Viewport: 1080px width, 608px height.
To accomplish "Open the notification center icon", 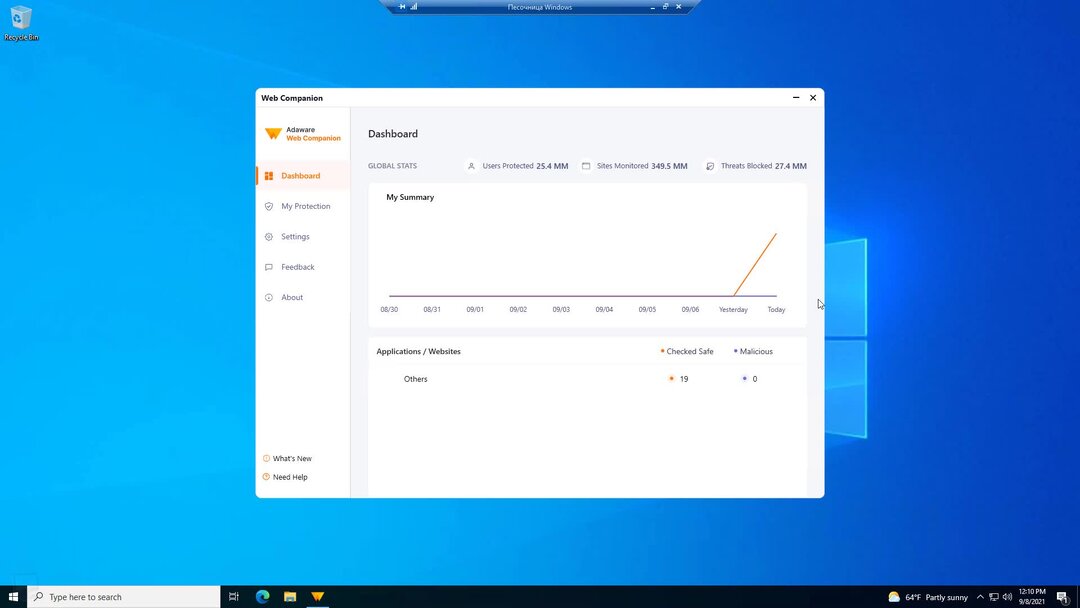I will pyautogui.click(x=1063, y=597).
